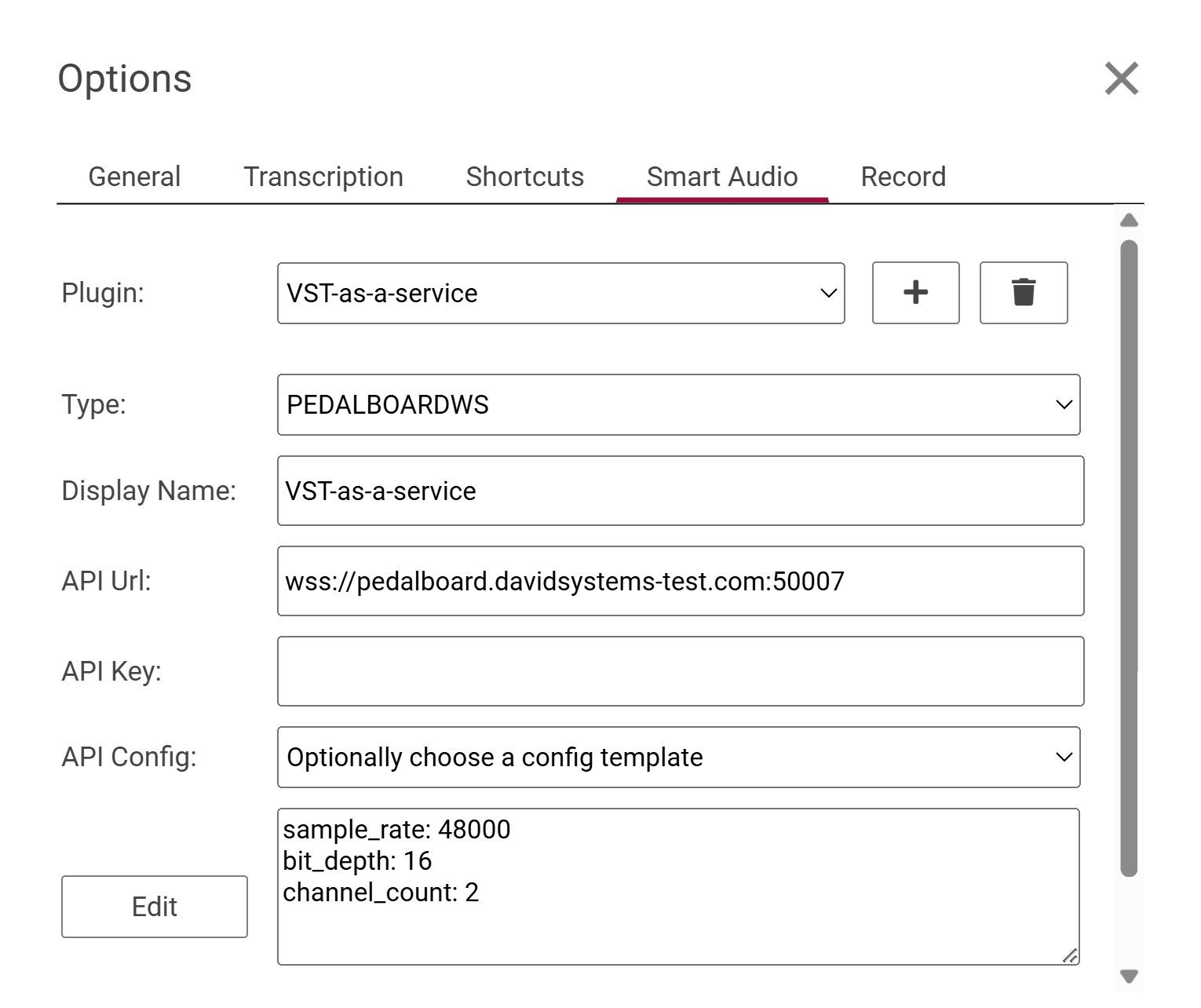Screen dimensions: 1201x1008
Task: Switch to the Record tab
Action: 903,177
